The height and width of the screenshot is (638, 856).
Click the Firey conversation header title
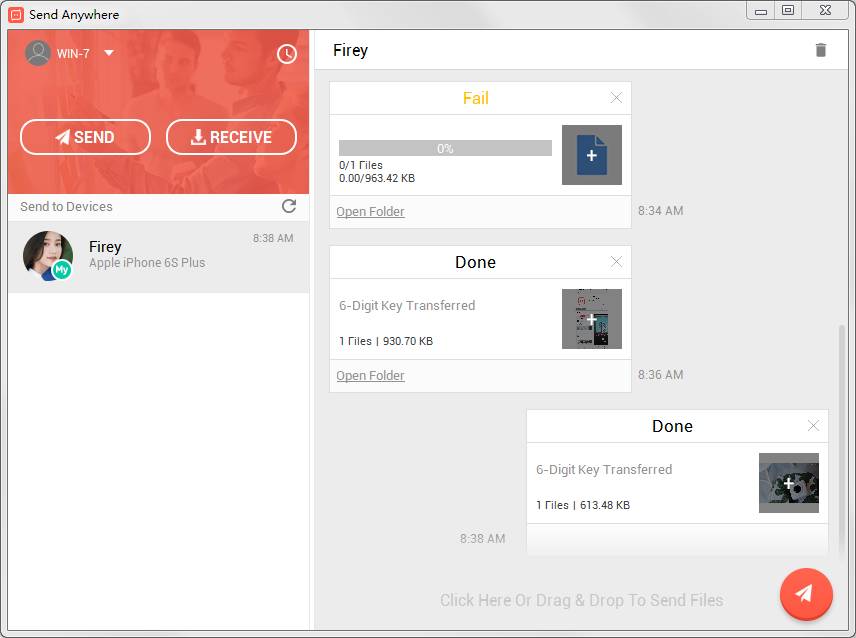pyautogui.click(x=350, y=50)
